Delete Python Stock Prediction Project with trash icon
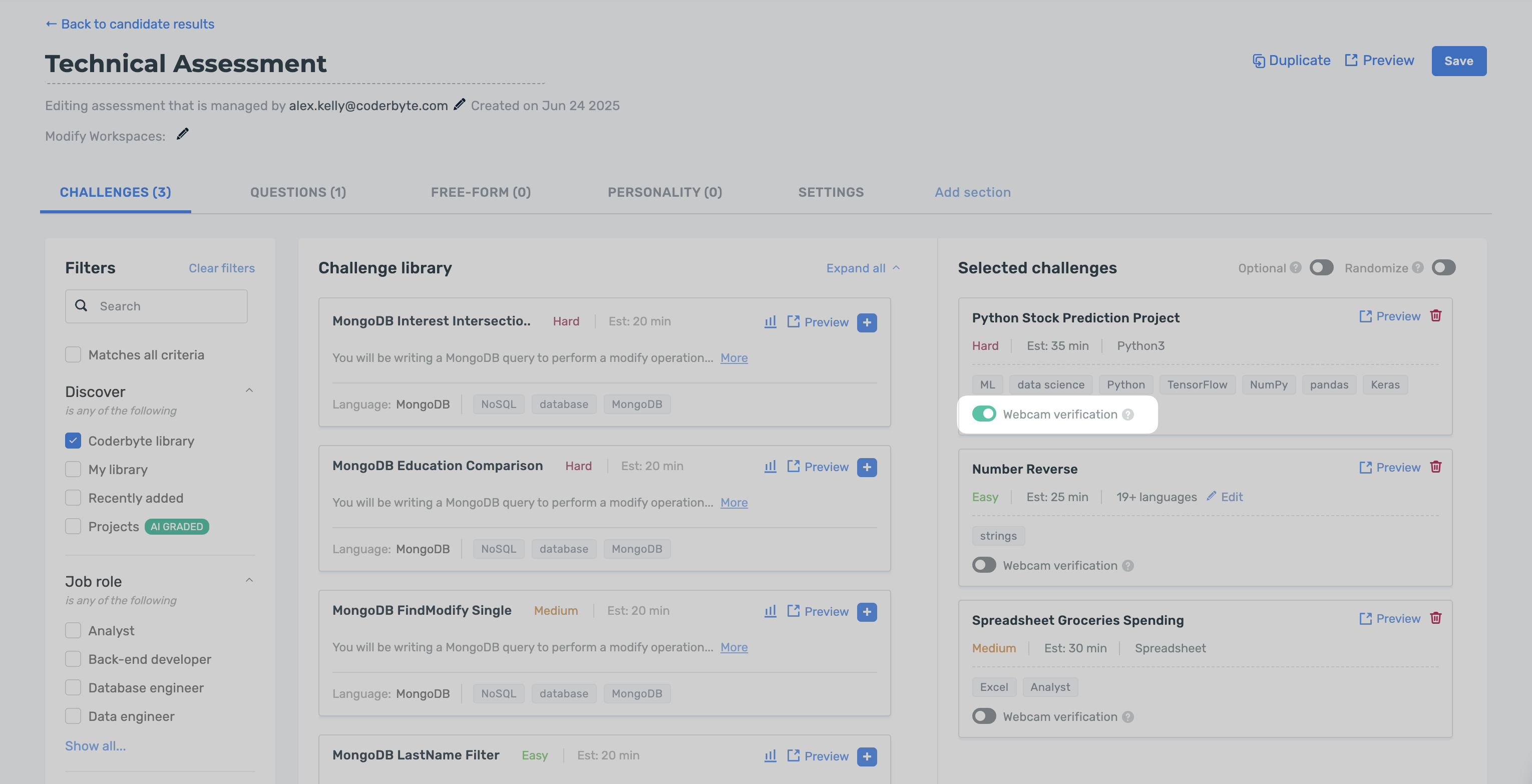1532x784 pixels. point(1435,316)
